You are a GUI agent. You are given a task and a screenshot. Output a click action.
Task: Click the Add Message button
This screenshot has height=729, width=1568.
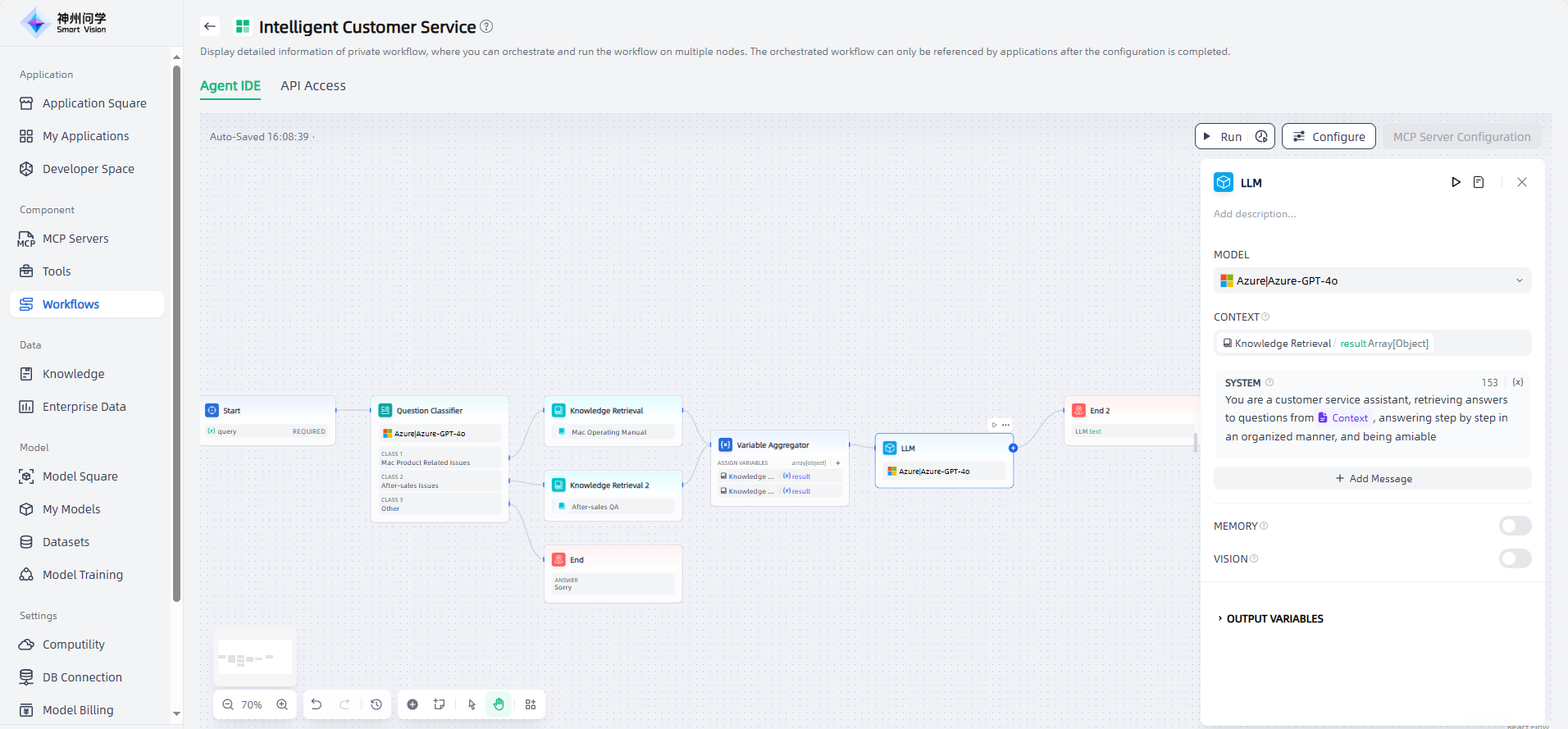point(1372,479)
